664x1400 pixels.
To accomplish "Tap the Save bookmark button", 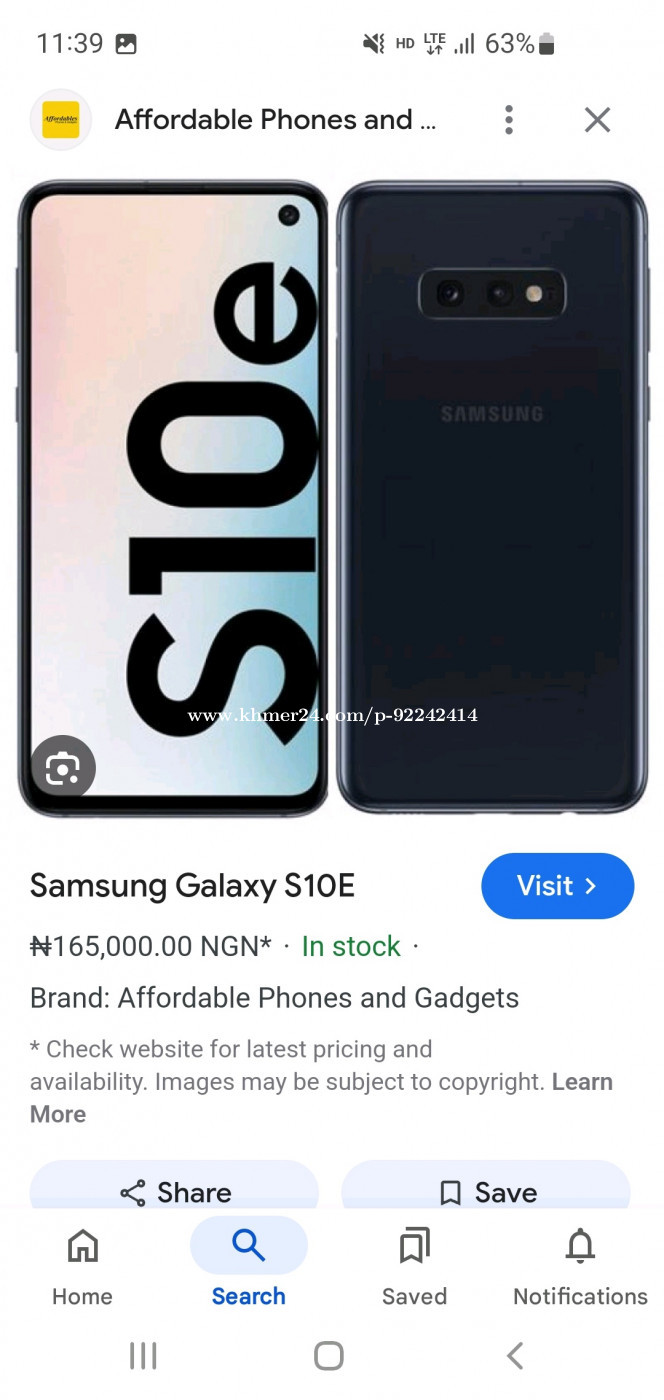I will coord(487,1191).
